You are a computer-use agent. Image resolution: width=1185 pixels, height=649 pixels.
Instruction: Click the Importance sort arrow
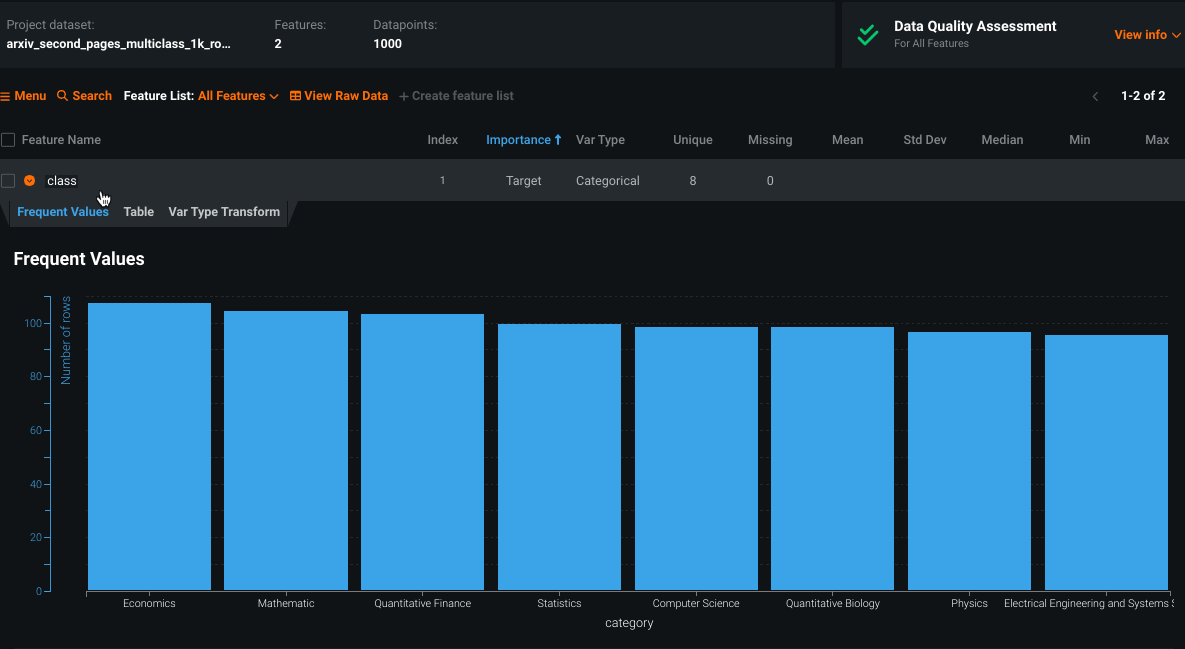[558, 140]
